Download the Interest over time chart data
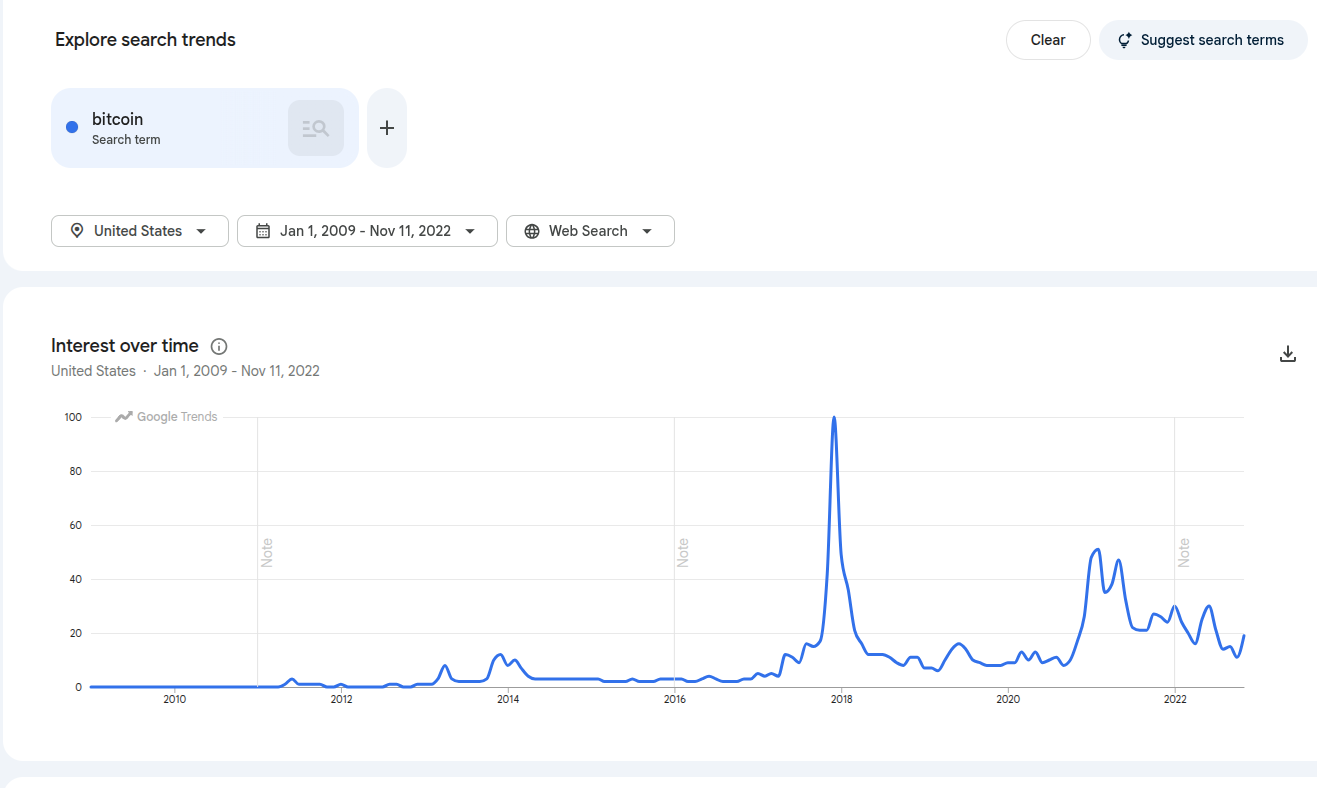The height and width of the screenshot is (788, 1317). (1288, 354)
